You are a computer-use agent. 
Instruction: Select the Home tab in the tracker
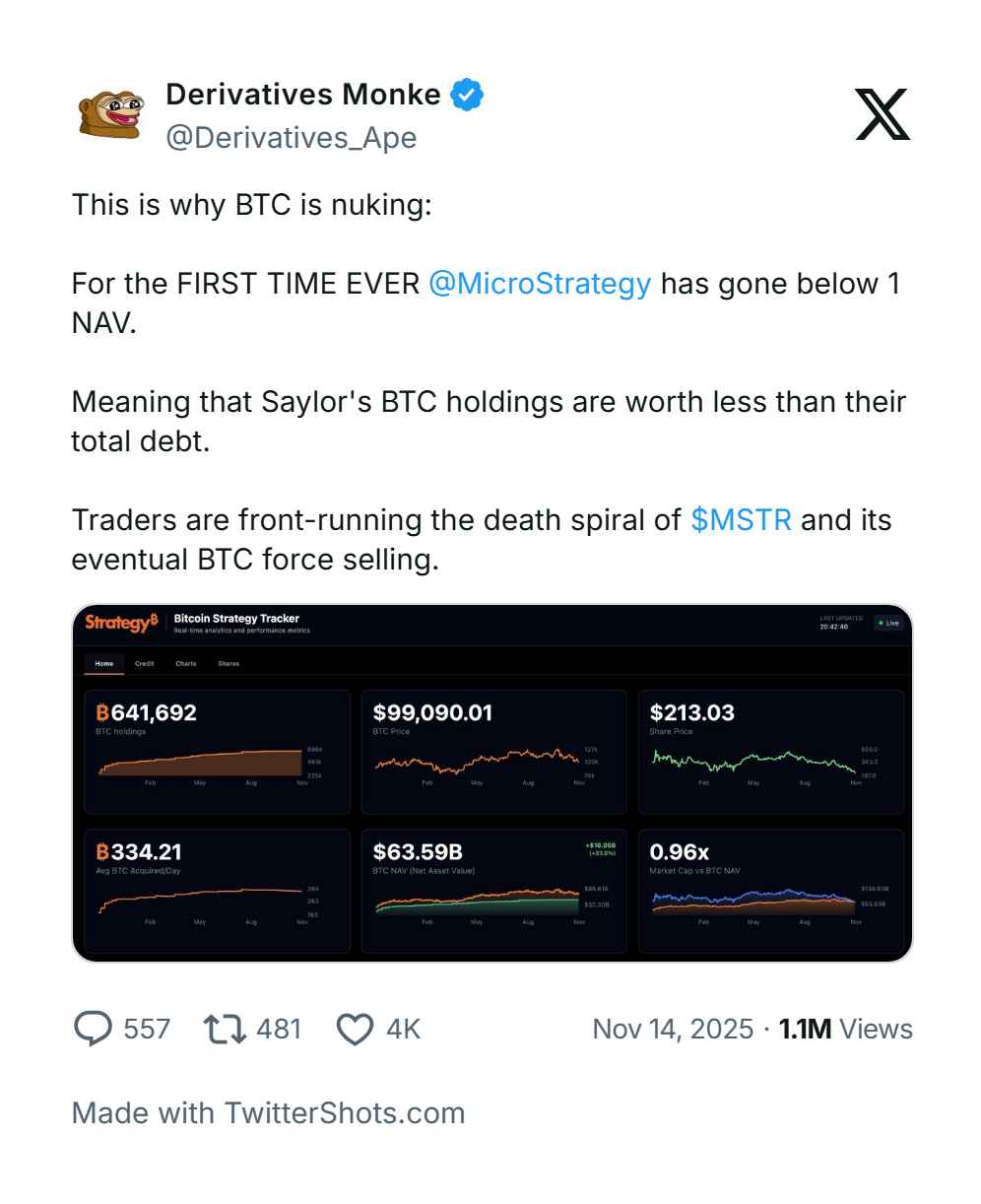click(x=104, y=663)
